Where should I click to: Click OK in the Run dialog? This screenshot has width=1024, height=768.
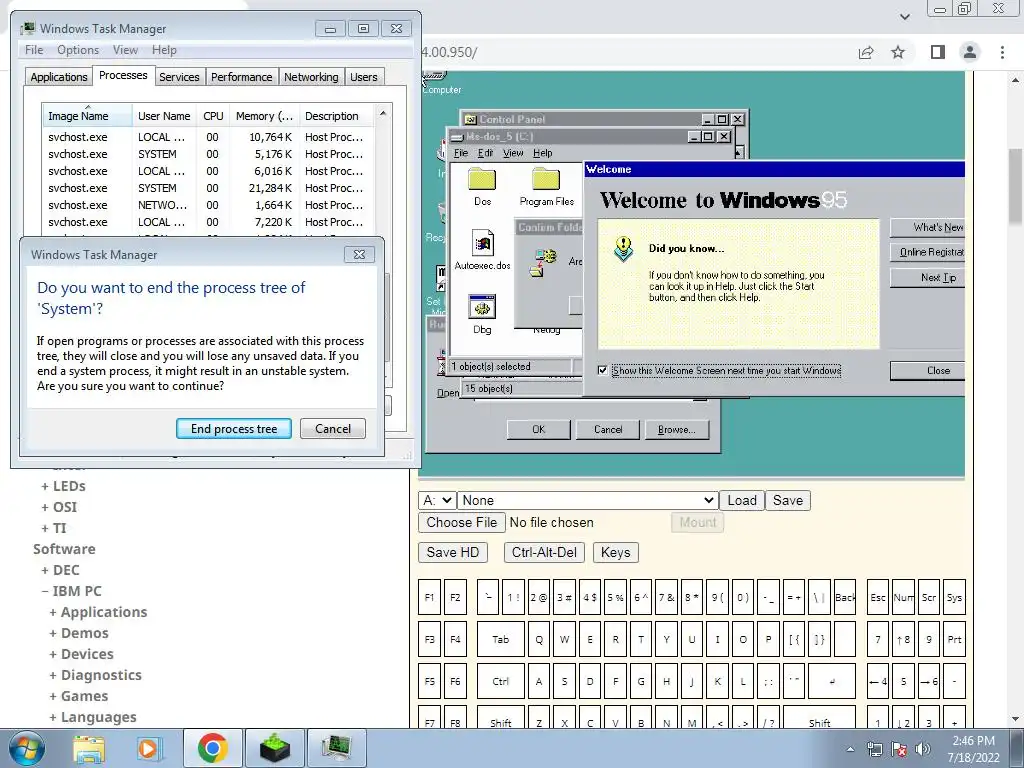(539, 429)
